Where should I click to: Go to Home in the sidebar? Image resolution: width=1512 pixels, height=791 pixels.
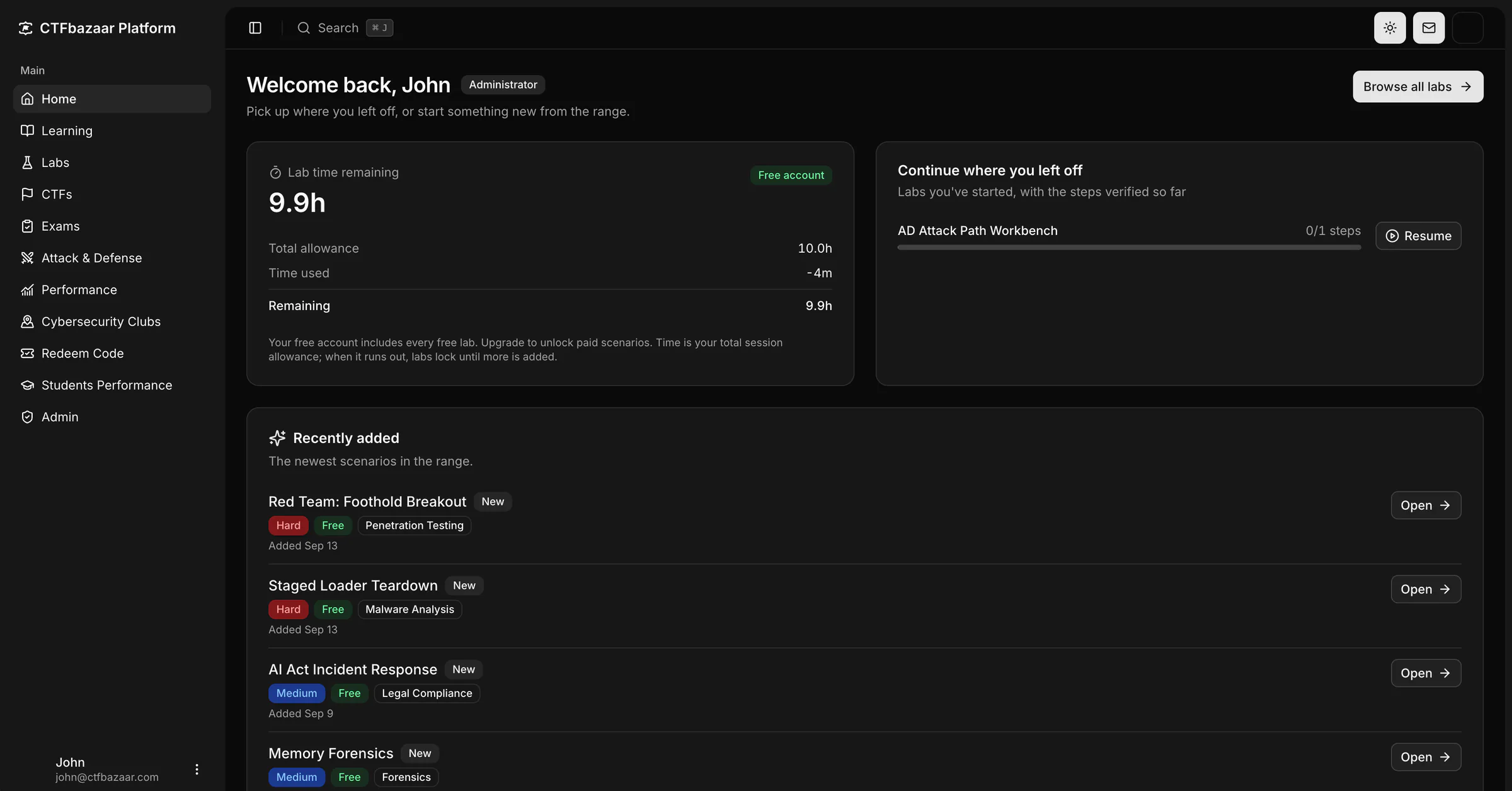(112, 99)
